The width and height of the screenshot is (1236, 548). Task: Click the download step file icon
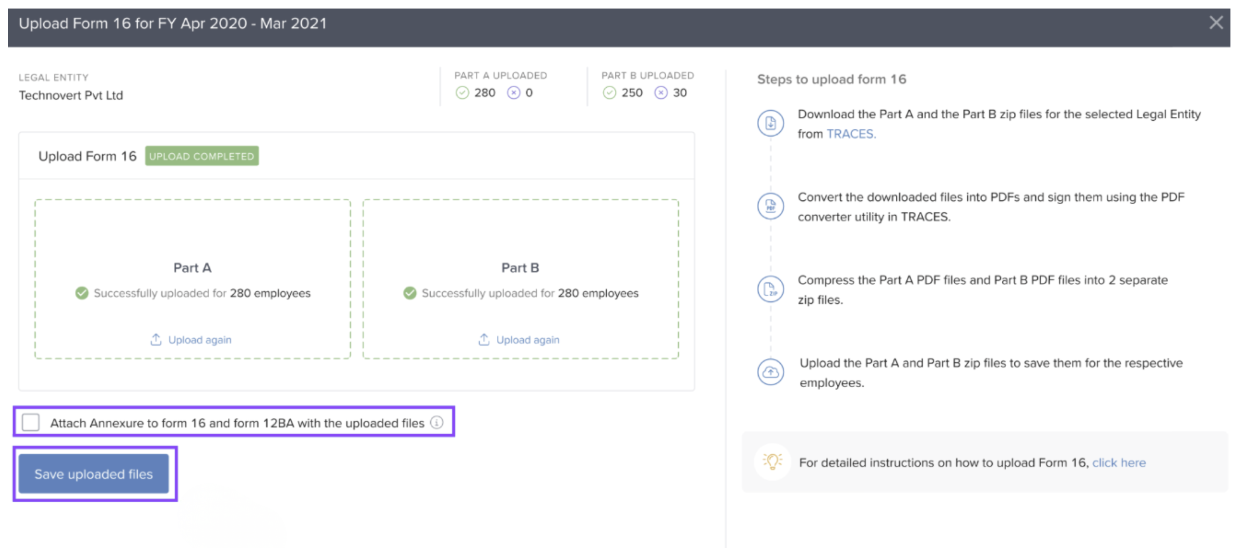tap(770, 124)
